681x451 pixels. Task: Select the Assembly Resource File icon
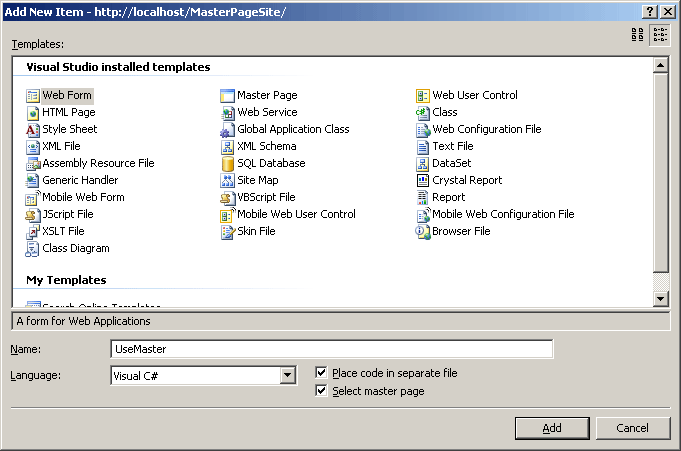(33, 164)
